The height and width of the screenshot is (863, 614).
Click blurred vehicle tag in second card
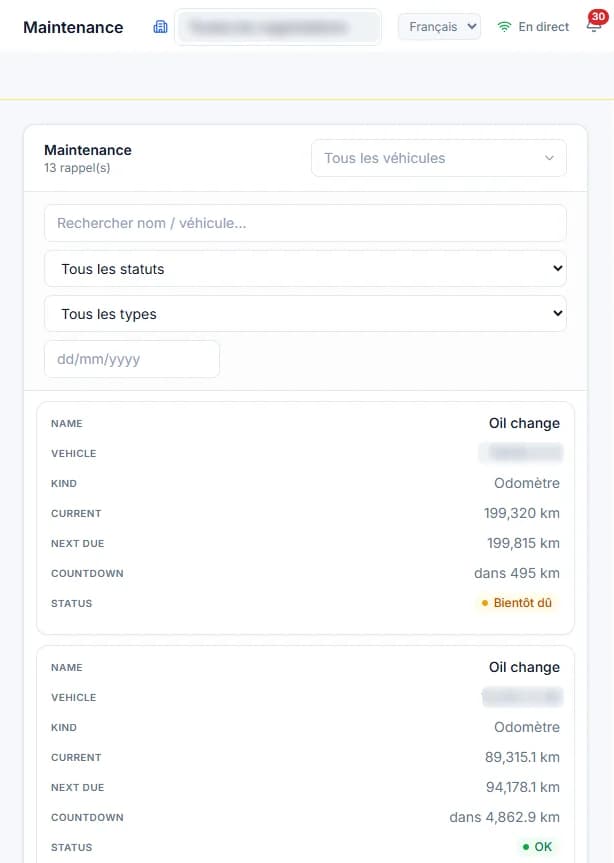coord(522,696)
